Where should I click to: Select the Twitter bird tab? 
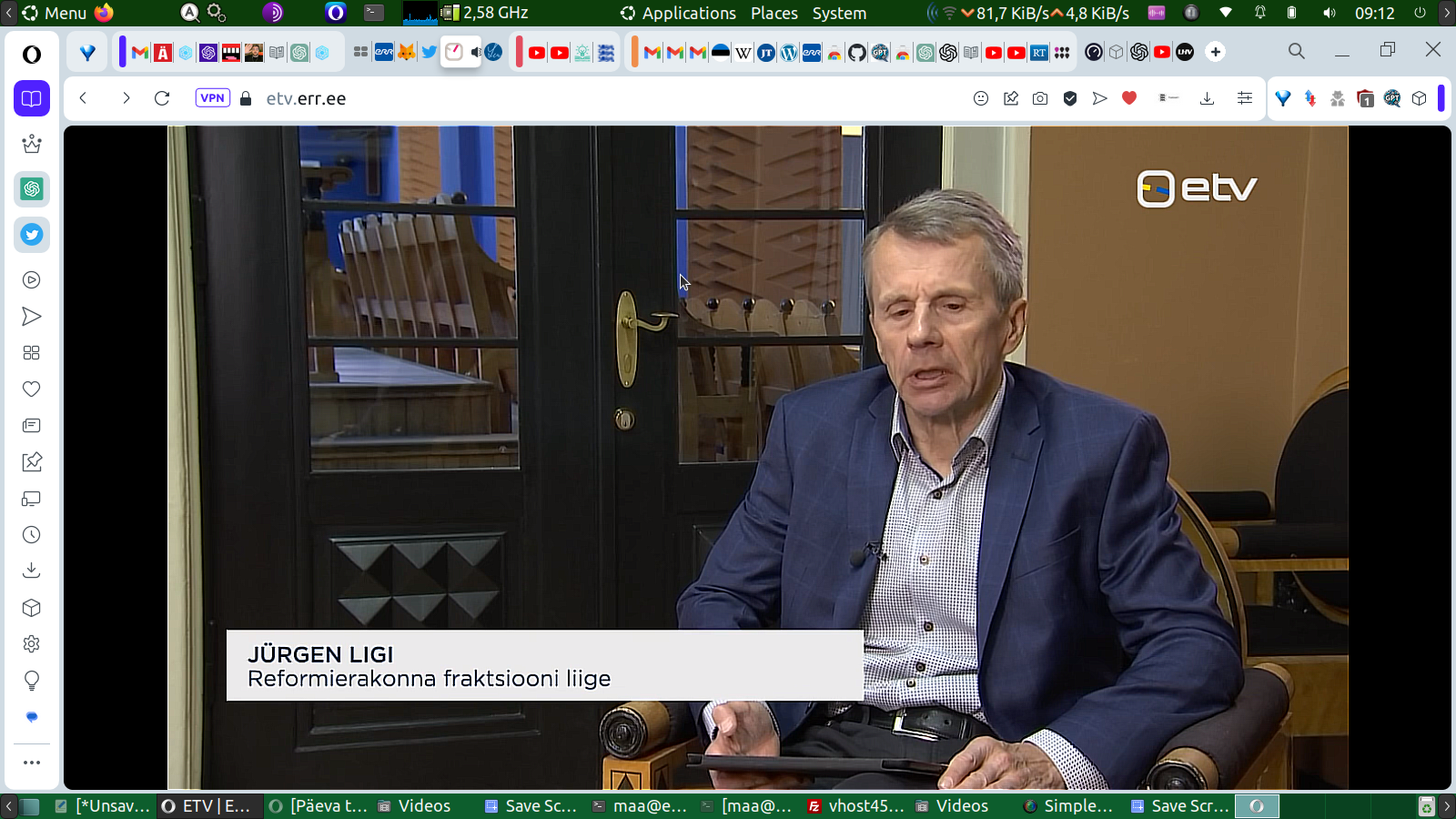[430, 53]
